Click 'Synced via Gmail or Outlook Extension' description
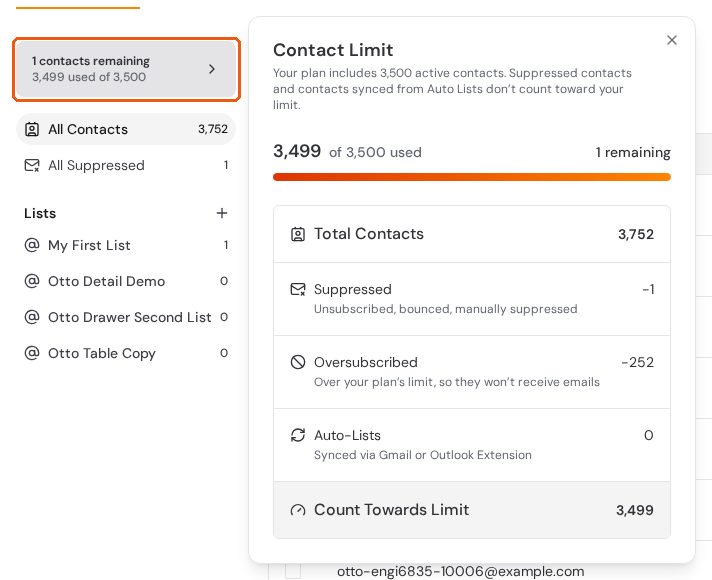The width and height of the screenshot is (712, 580). point(423,455)
